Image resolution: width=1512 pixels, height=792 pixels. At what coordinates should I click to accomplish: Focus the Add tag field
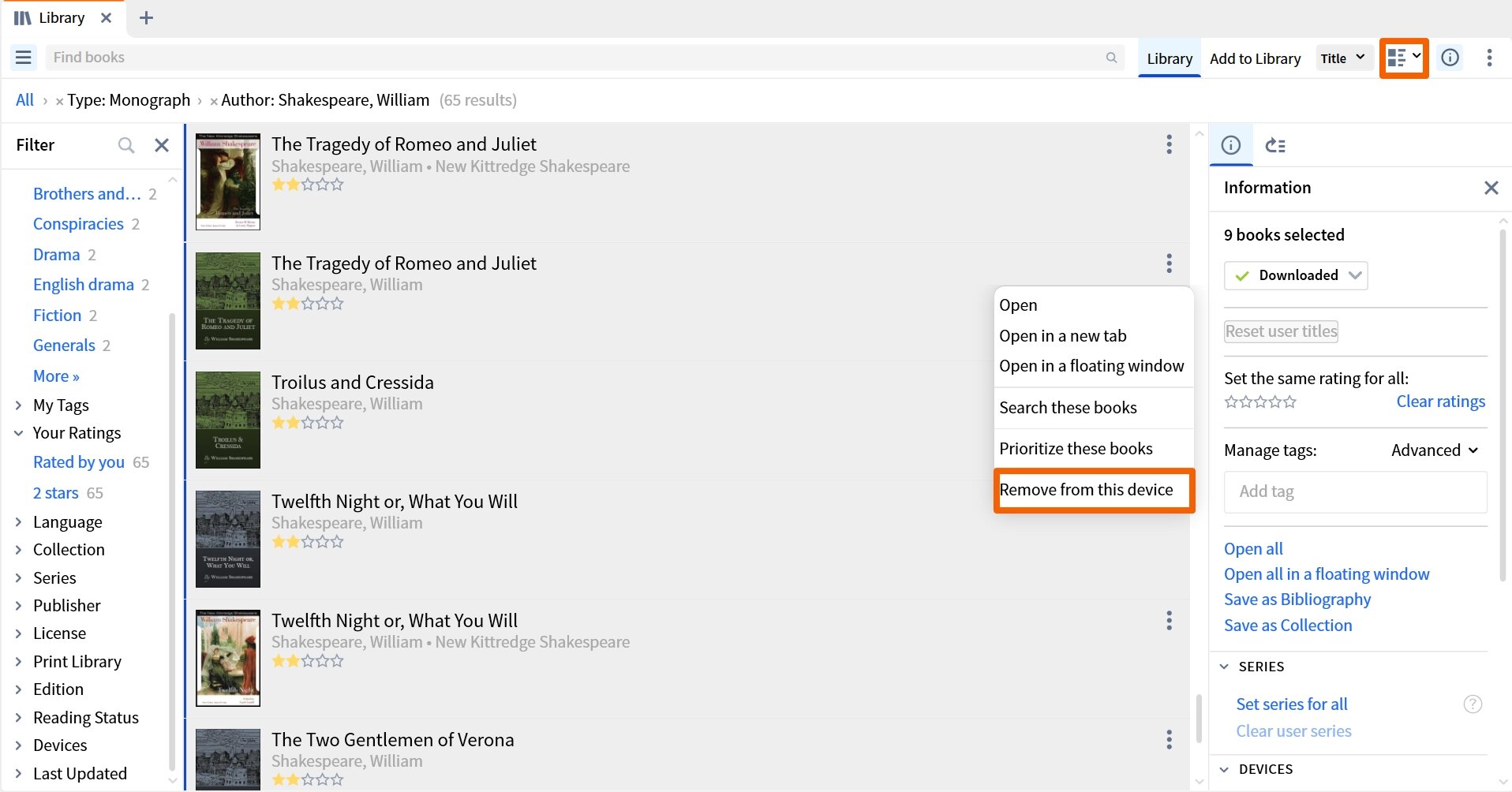pos(1355,492)
